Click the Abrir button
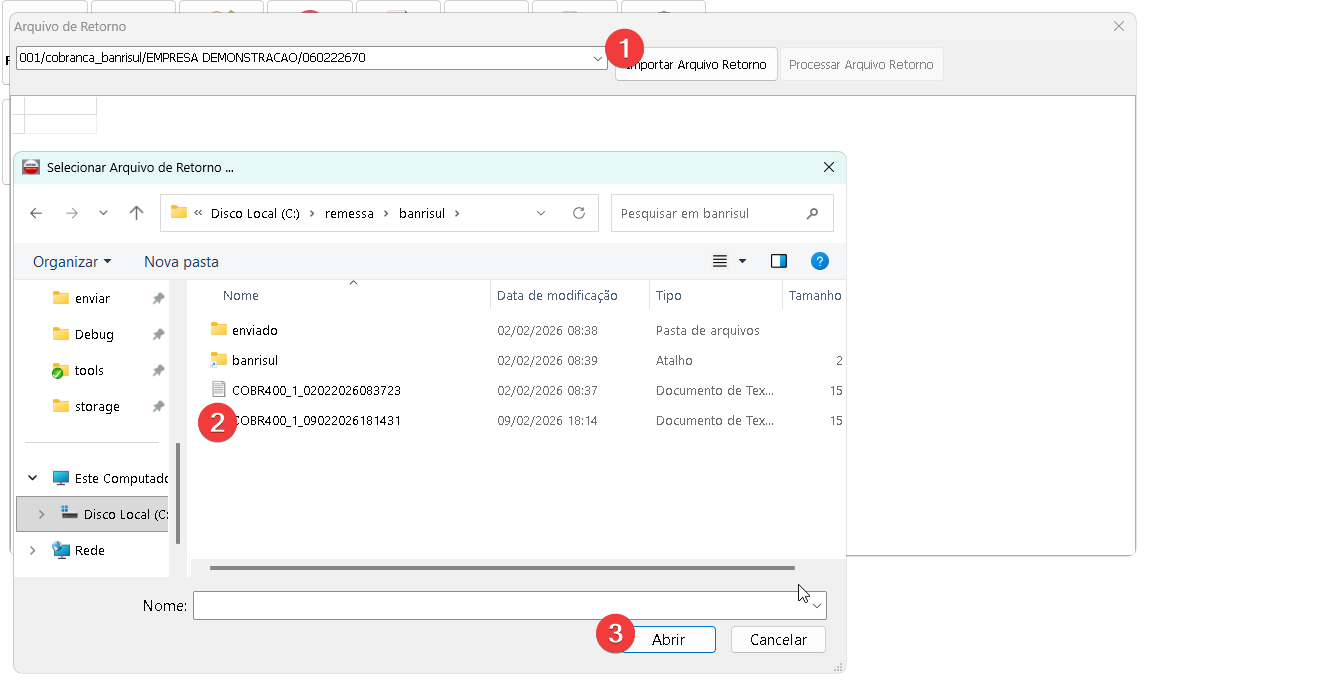The width and height of the screenshot is (1332, 693). point(668,639)
